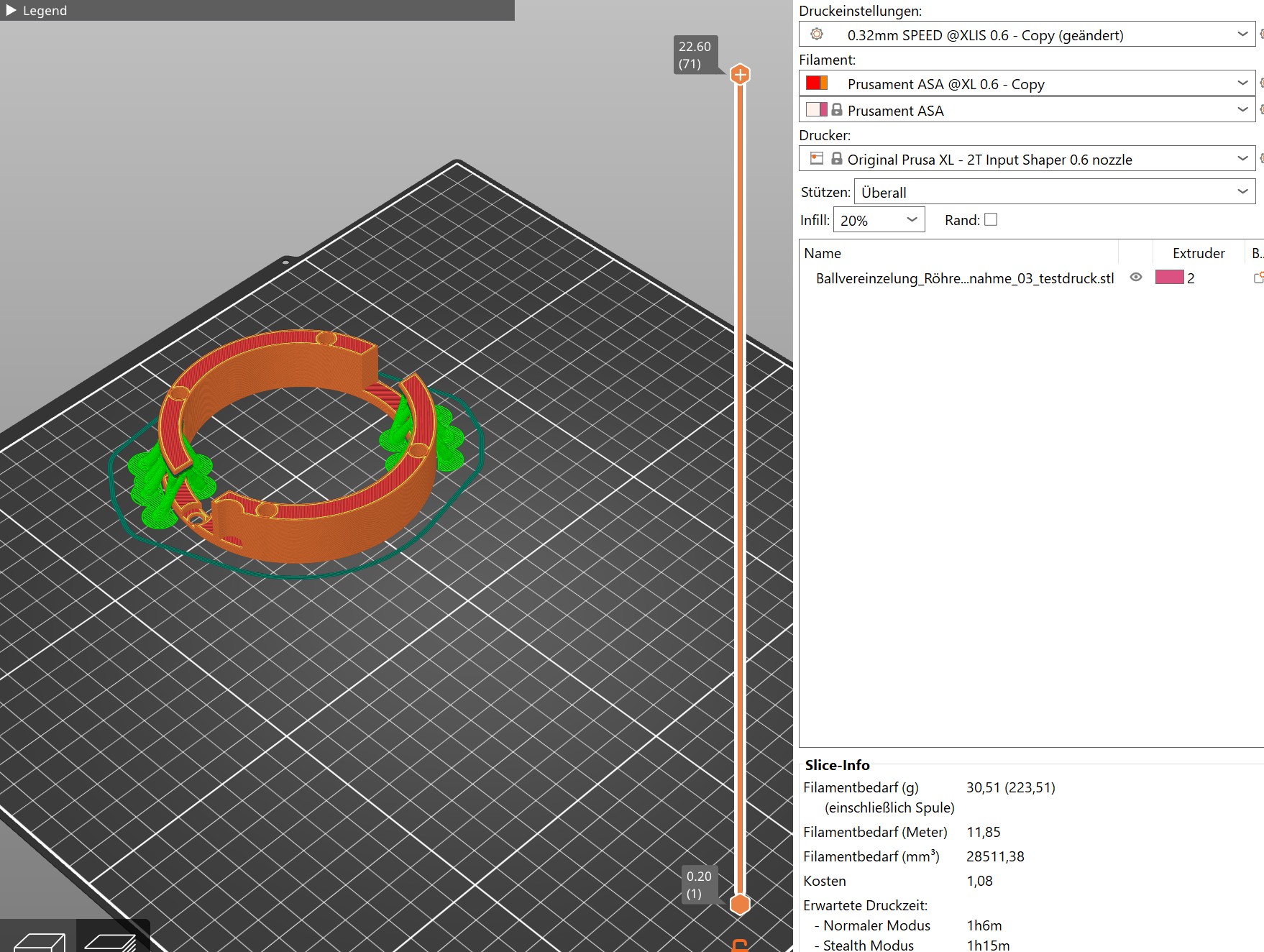Click the 0.20 (1) bottom layer label

coord(698,884)
